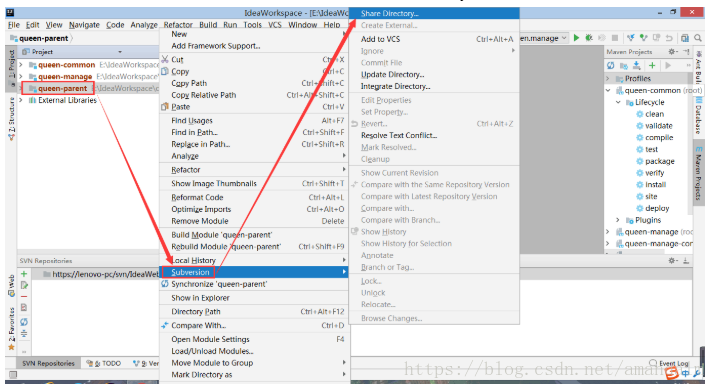Choose Show in Explorer
Screen dimensions: 715x389
(x=254, y=298)
